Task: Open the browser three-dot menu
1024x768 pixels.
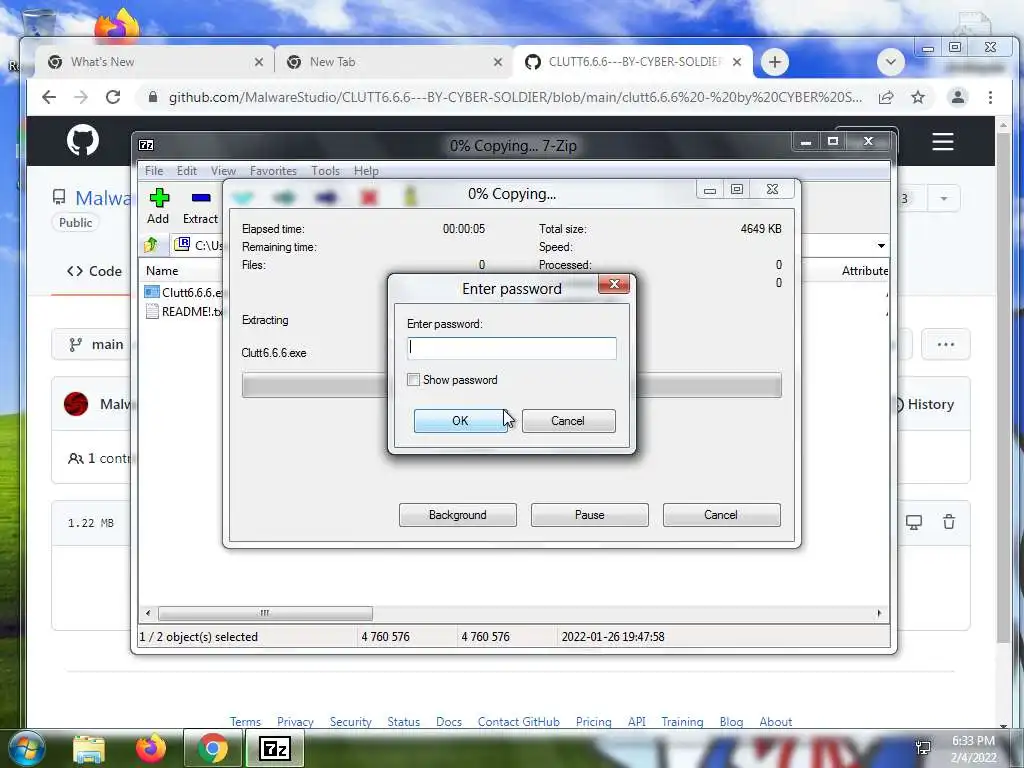Action: 990,97
